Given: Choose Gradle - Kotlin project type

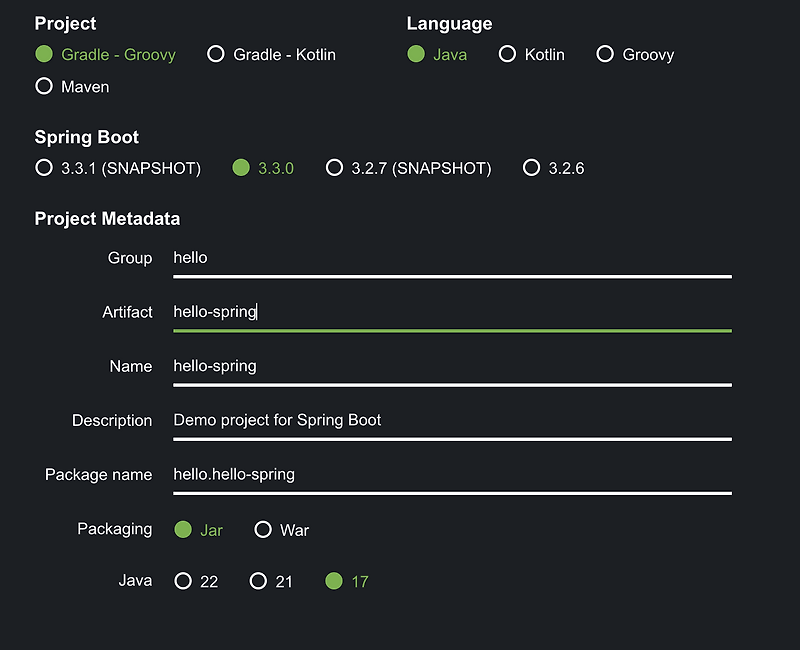Looking at the screenshot, I should [x=216, y=54].
